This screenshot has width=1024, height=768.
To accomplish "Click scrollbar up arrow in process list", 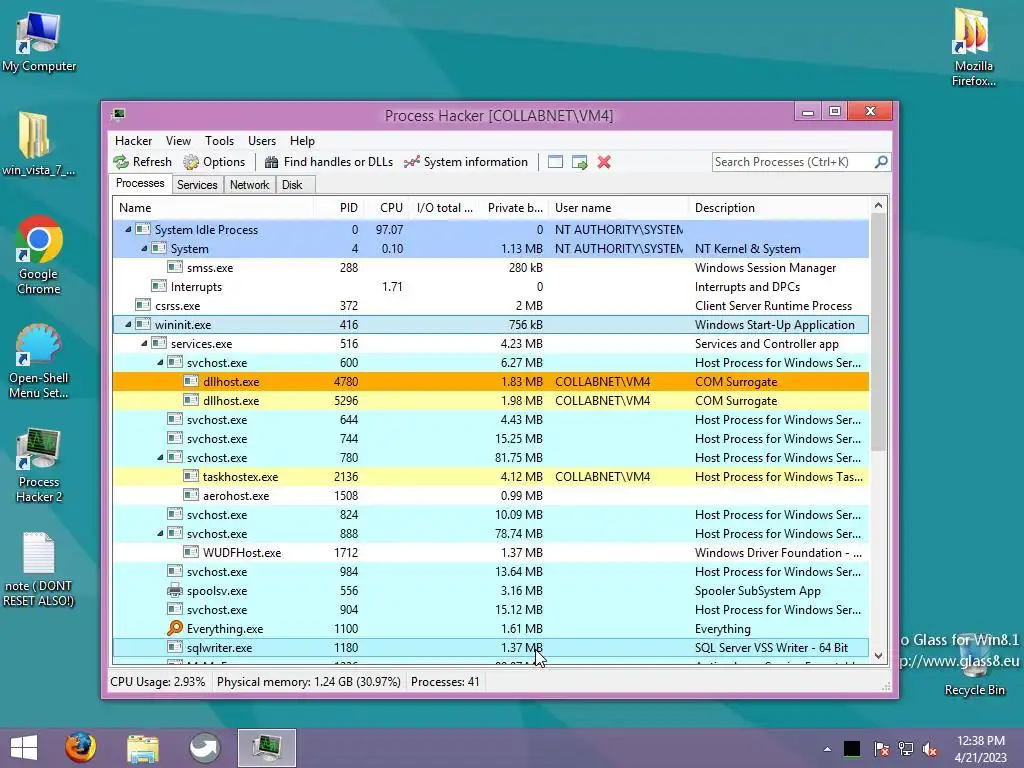I will pyautogui.click(x=878, y=206).
